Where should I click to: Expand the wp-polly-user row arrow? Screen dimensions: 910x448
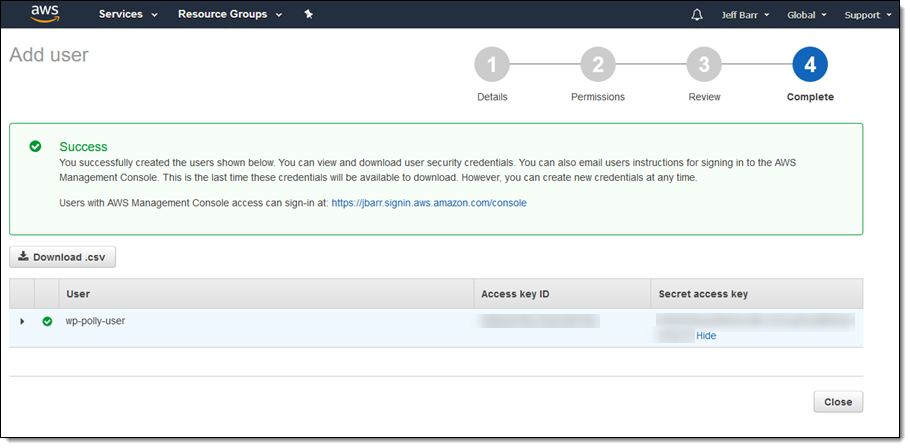pos(22,321)
